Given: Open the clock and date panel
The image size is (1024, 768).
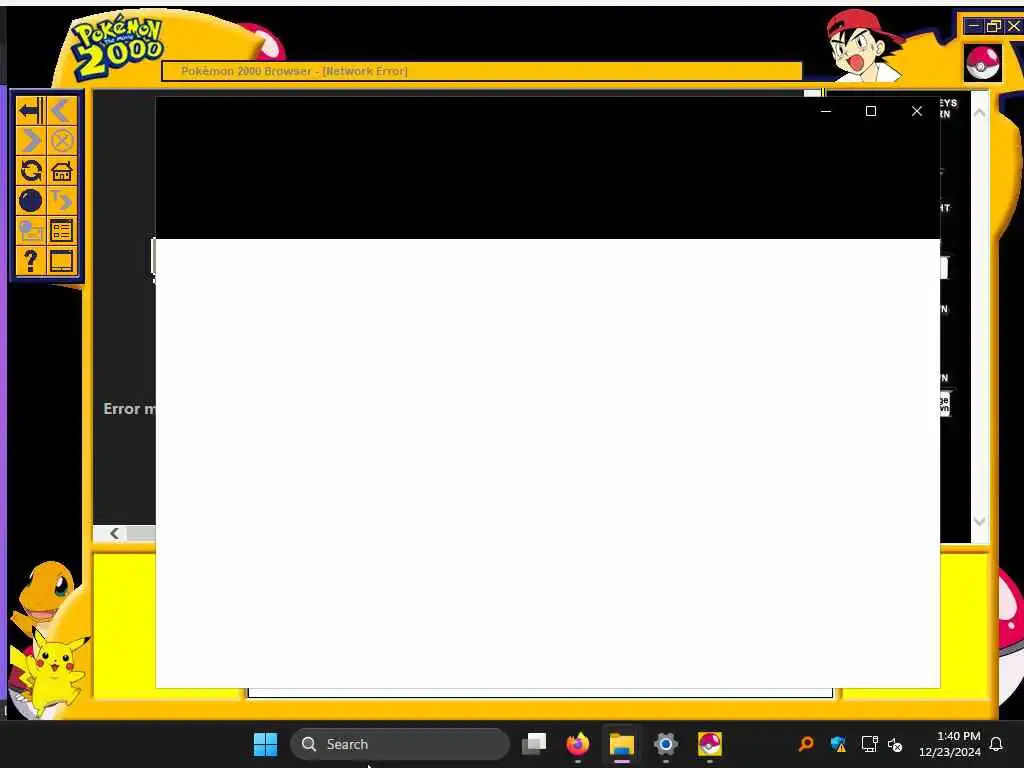Looking at the screenshot, I should pos(950,744).
